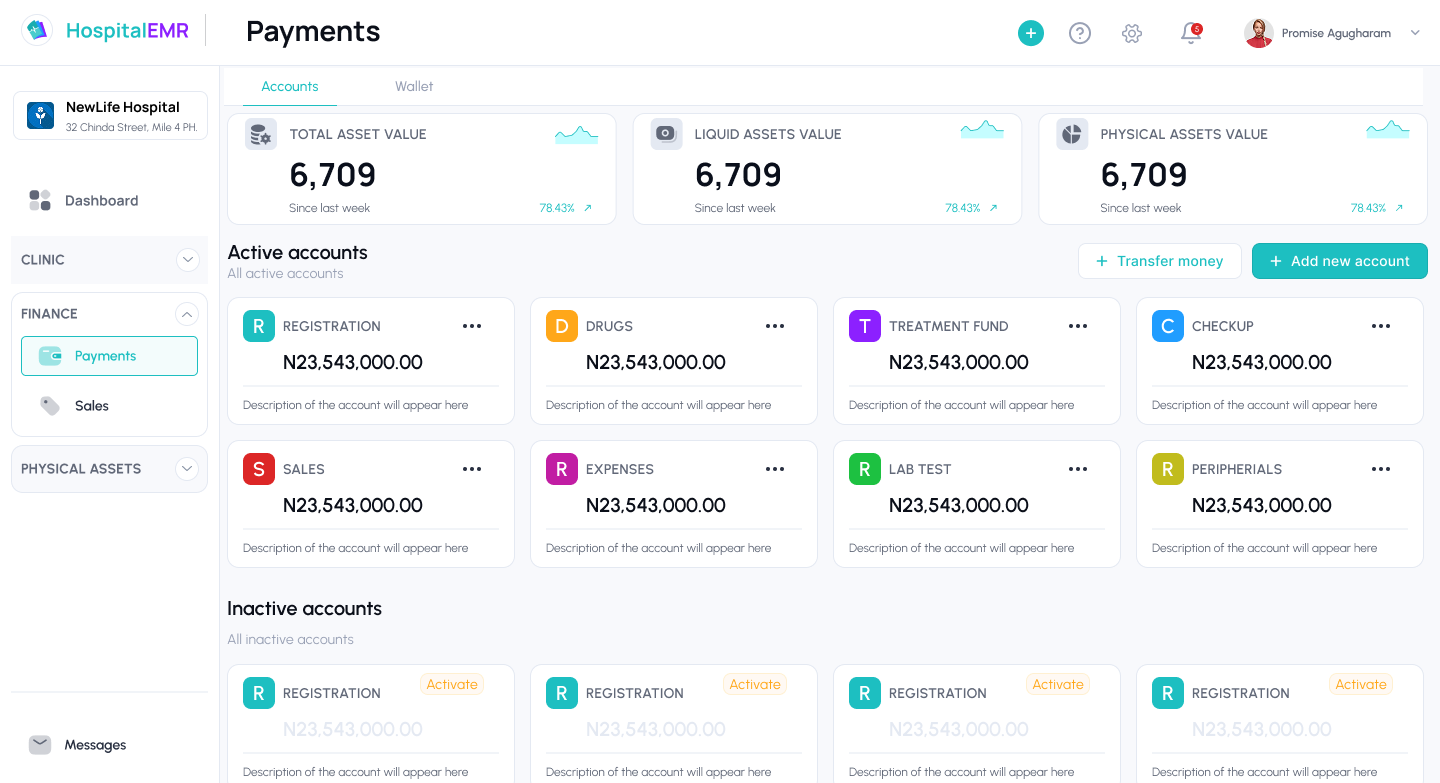Click the Transfer money button

click(1160, 261)
